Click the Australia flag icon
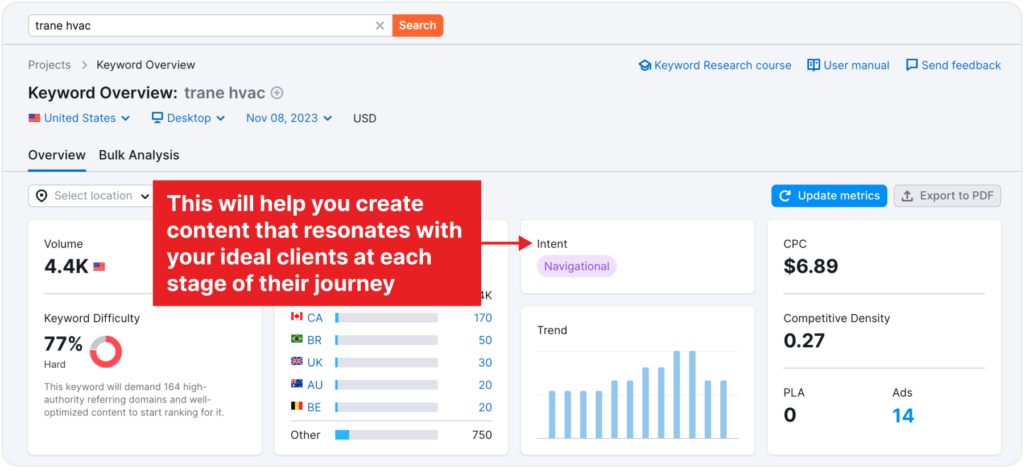This screenshot has height=473, width=1024. 296,385
